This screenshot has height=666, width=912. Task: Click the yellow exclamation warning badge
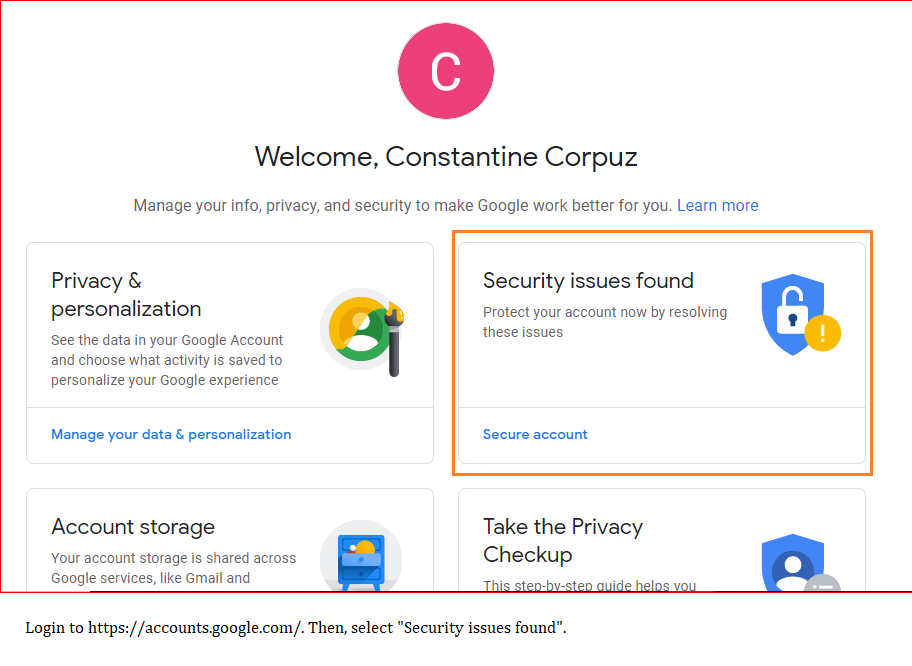pyautogui.click(x=822, y=333)
